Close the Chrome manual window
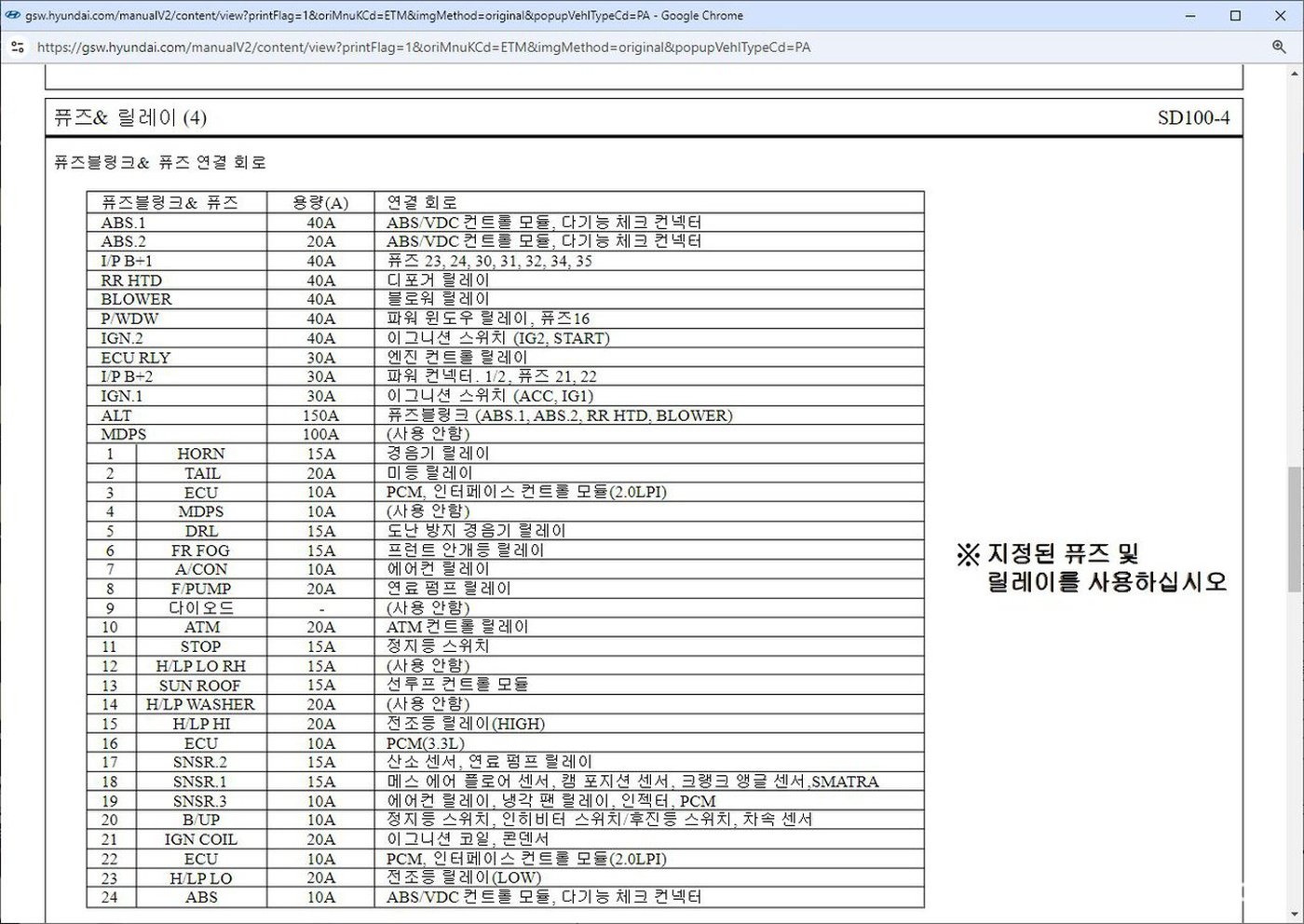The width and height of the screenshot is (1304, 924). point(1279,16)
